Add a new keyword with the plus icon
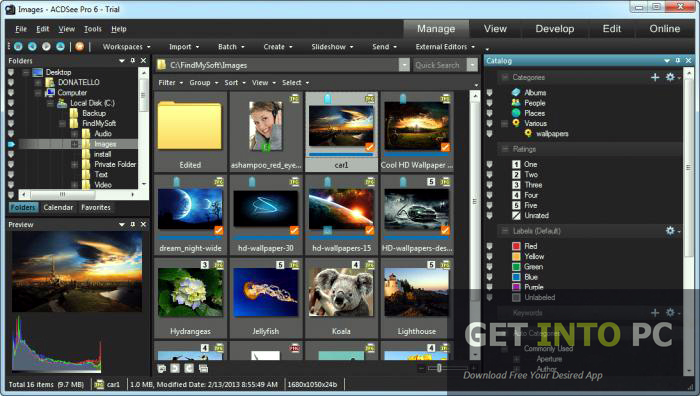This screenshot has width=700, height=396. point(655,313)
